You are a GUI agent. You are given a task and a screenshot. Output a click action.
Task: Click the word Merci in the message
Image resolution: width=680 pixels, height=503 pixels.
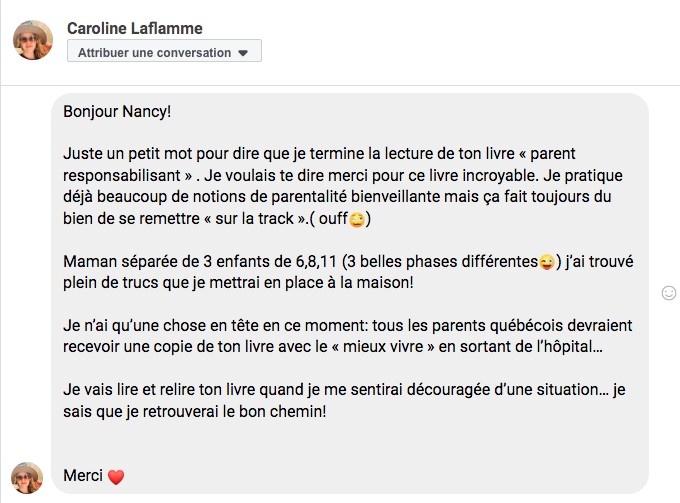(83, 476)
